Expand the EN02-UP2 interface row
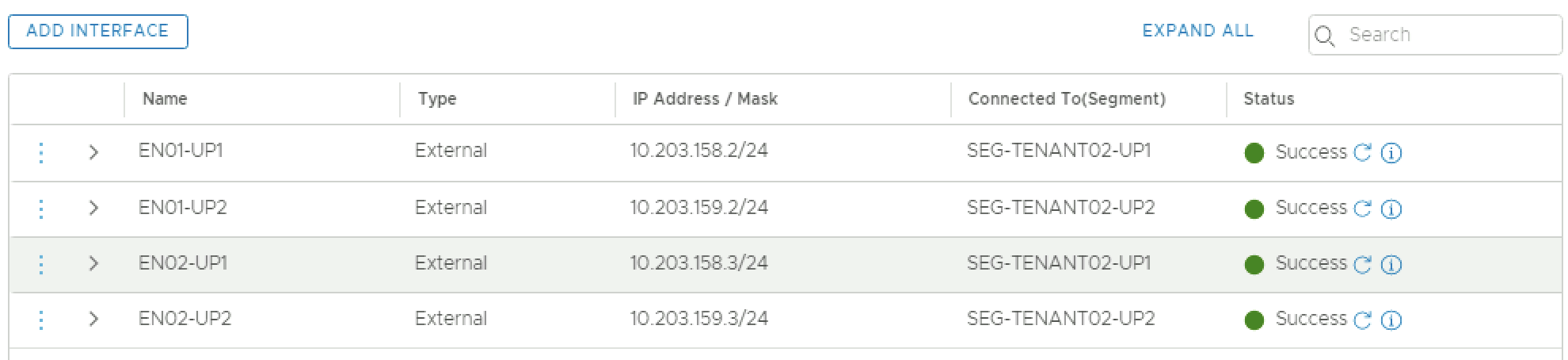 point(93,320)
